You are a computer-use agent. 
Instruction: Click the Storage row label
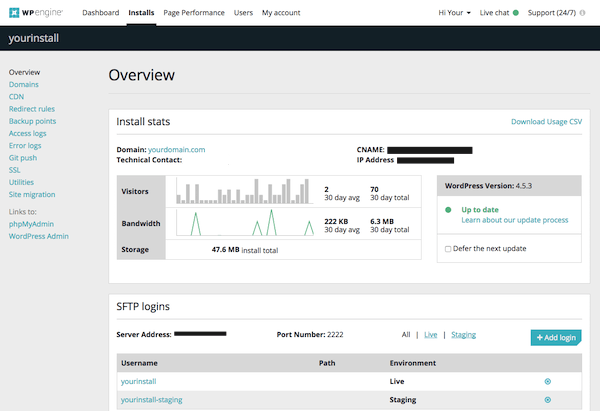coord(135,250)
